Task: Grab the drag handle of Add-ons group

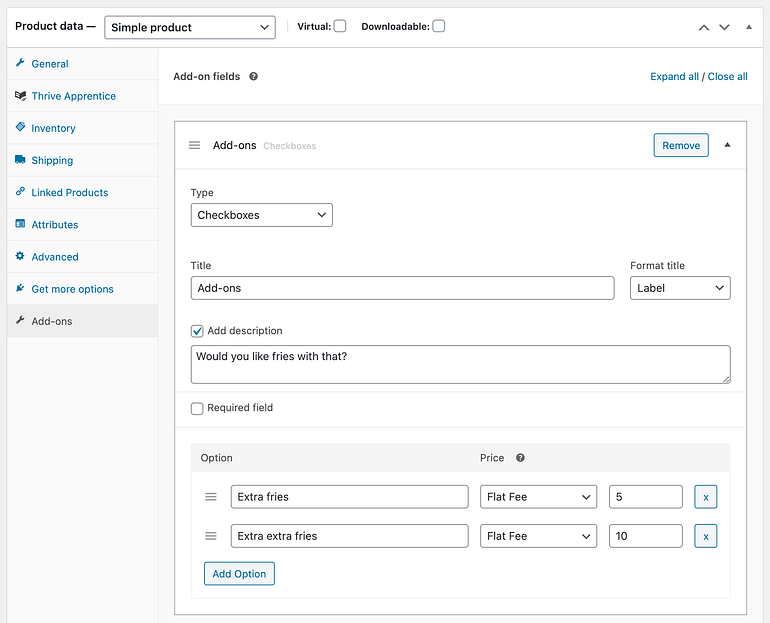Action: tap(194, 145)
